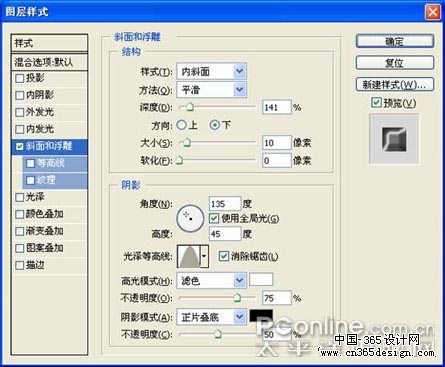Open the 方法 method dropdown 平滑
The width and height of the screenshot is (445, 367).
point(212,90)
